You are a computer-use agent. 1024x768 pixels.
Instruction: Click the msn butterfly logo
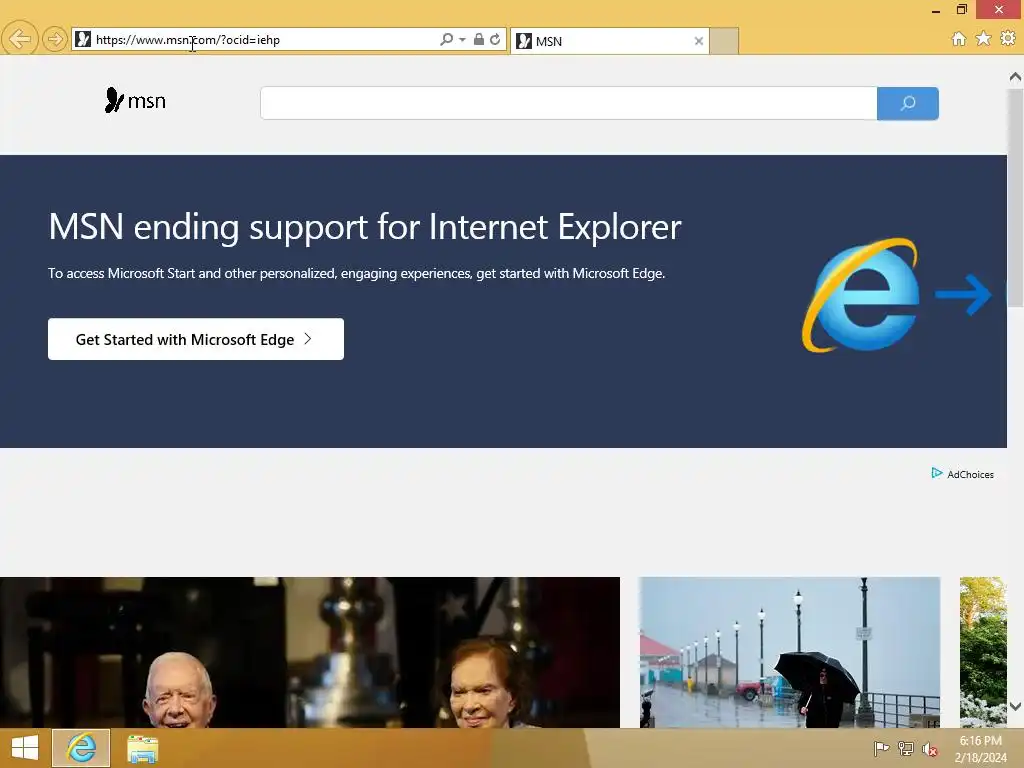[x=135, y=101]
